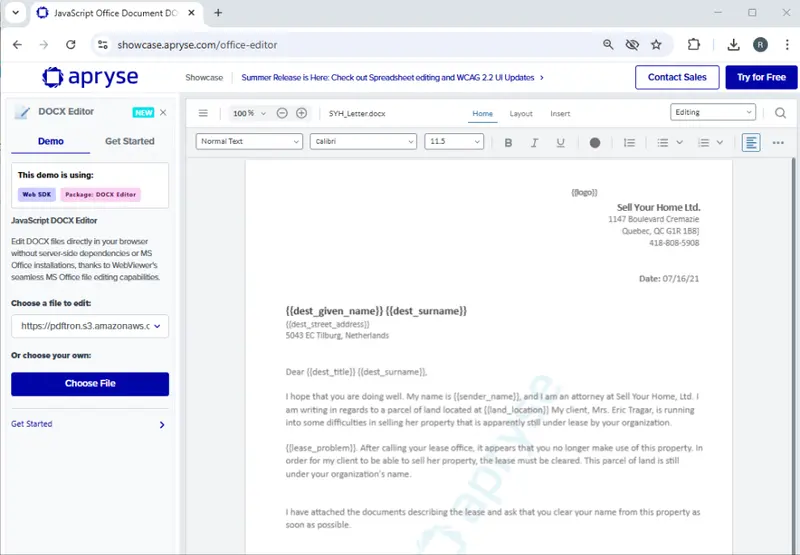This screenshot has height=555, width=800.
Task: Open the 100% zoom level dropdown
Action: (249, 113)
